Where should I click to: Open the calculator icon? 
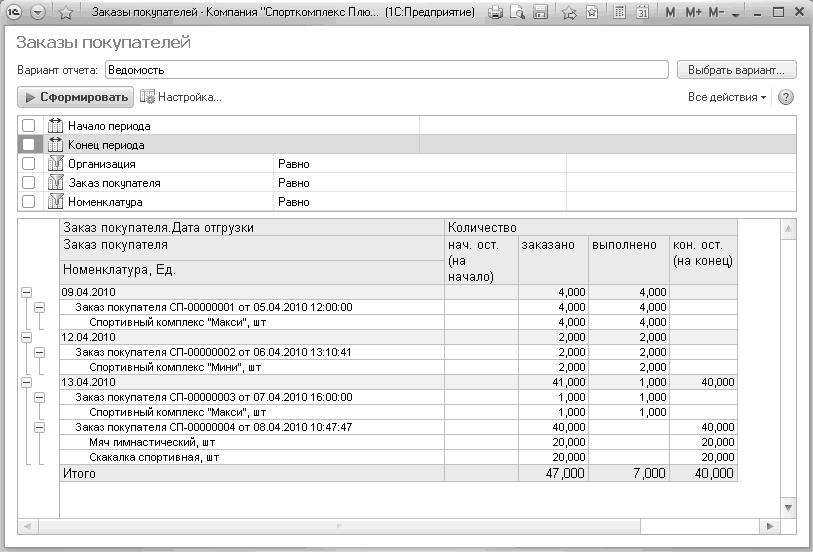tap(619, 12)
